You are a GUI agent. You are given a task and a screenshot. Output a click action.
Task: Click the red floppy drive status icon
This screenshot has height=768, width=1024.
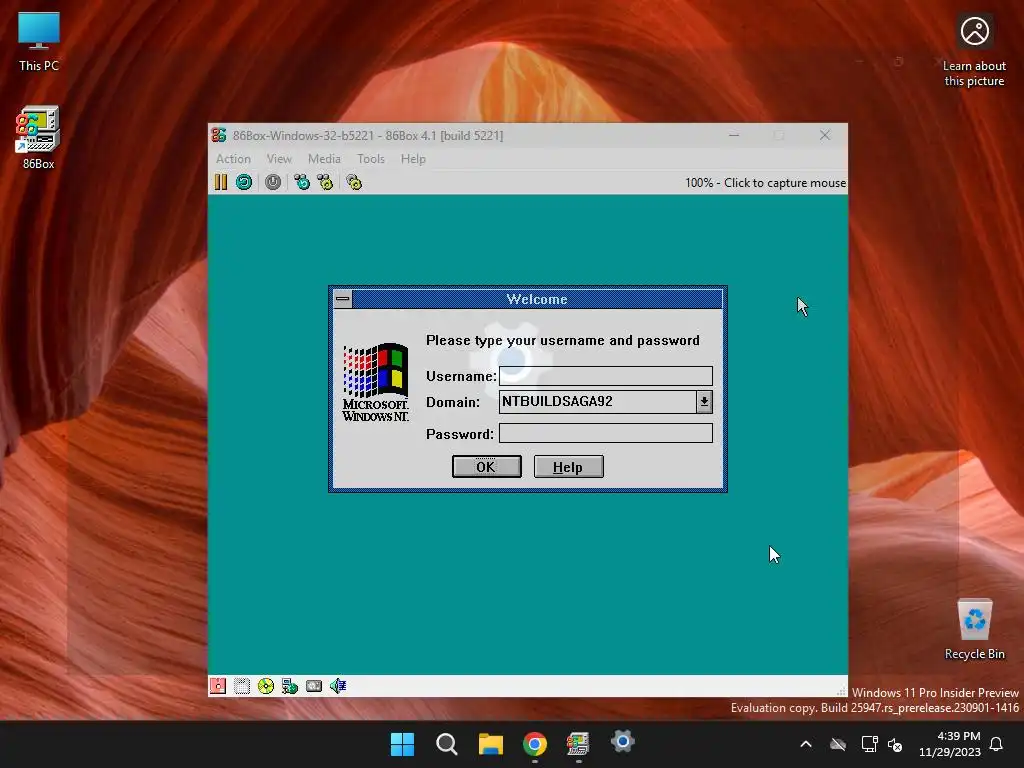pos(217,686)
